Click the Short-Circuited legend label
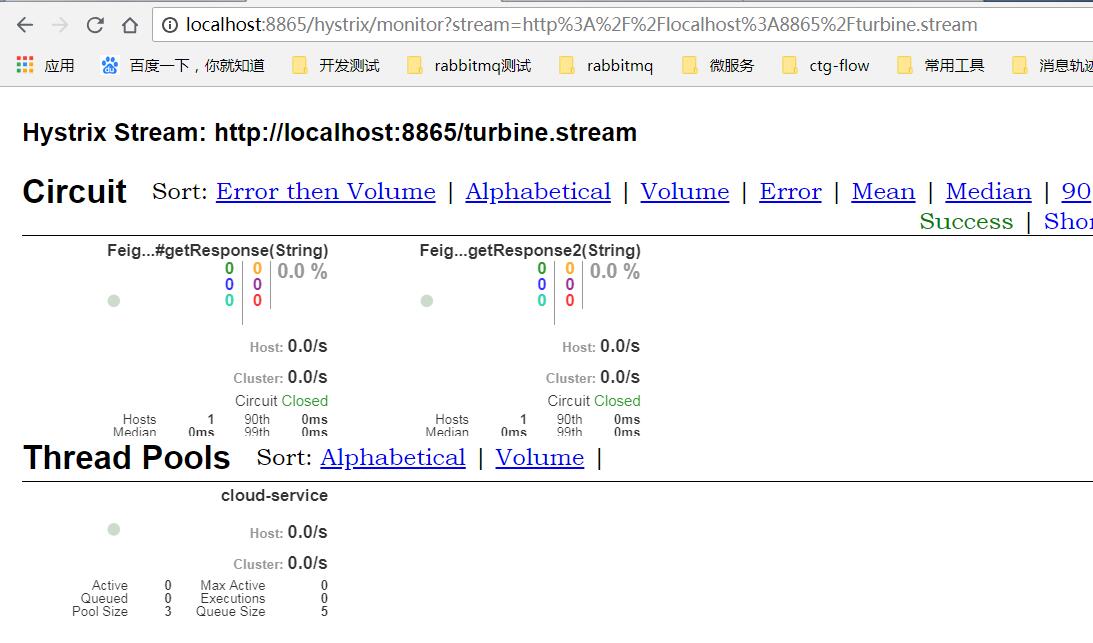The height and width of the screenshot is (643, 1093). pos(1068,221)
